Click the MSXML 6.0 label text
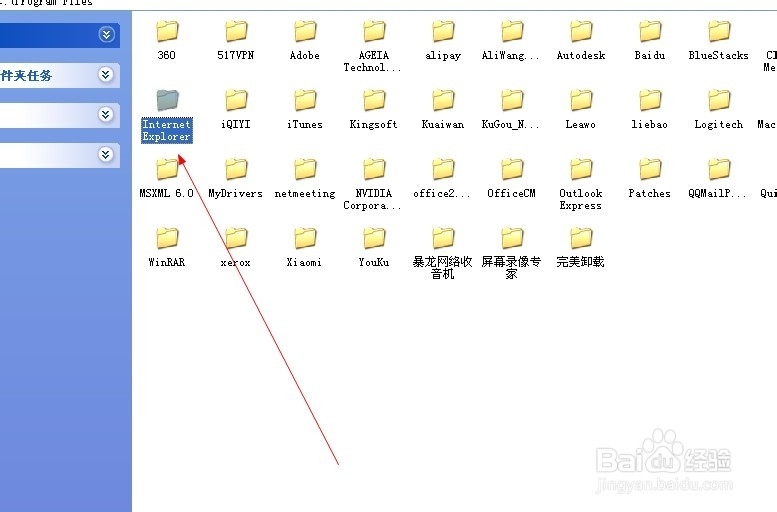The height and width of the screenshot is (512, 777). 166,193
